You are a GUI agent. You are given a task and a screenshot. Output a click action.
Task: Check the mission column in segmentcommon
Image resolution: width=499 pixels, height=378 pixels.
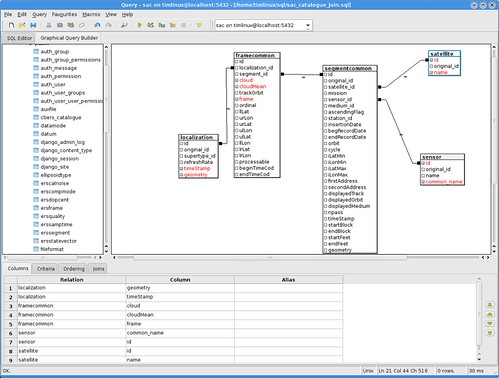(326, 93)
